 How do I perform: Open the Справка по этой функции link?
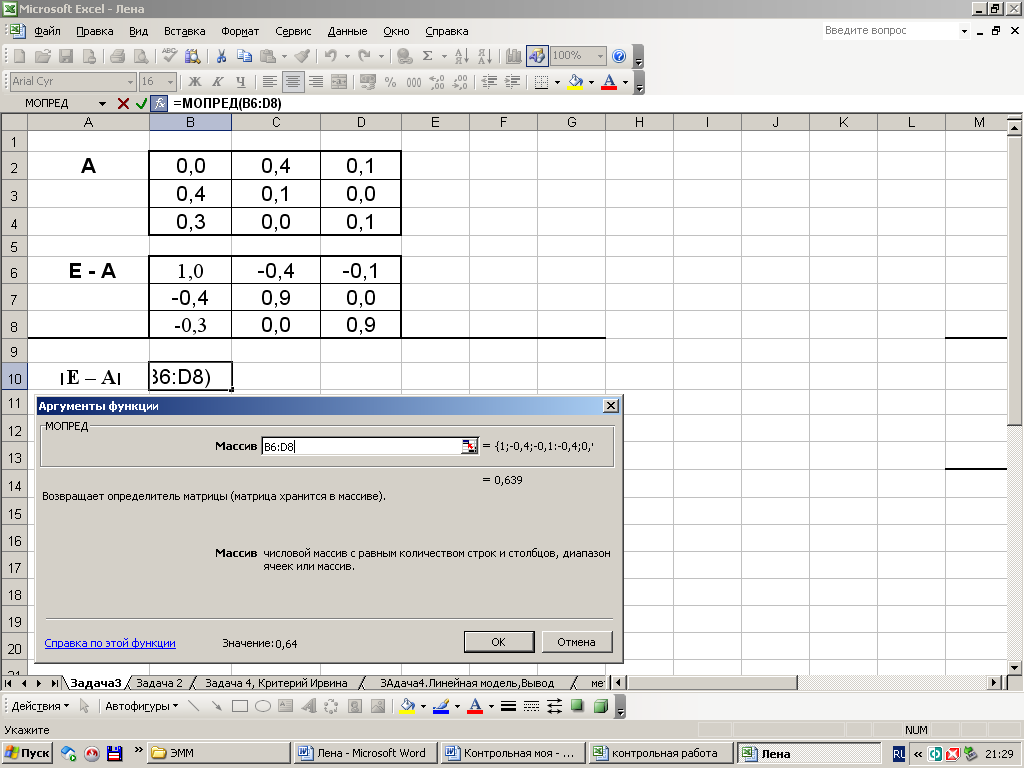click(110, 643)
